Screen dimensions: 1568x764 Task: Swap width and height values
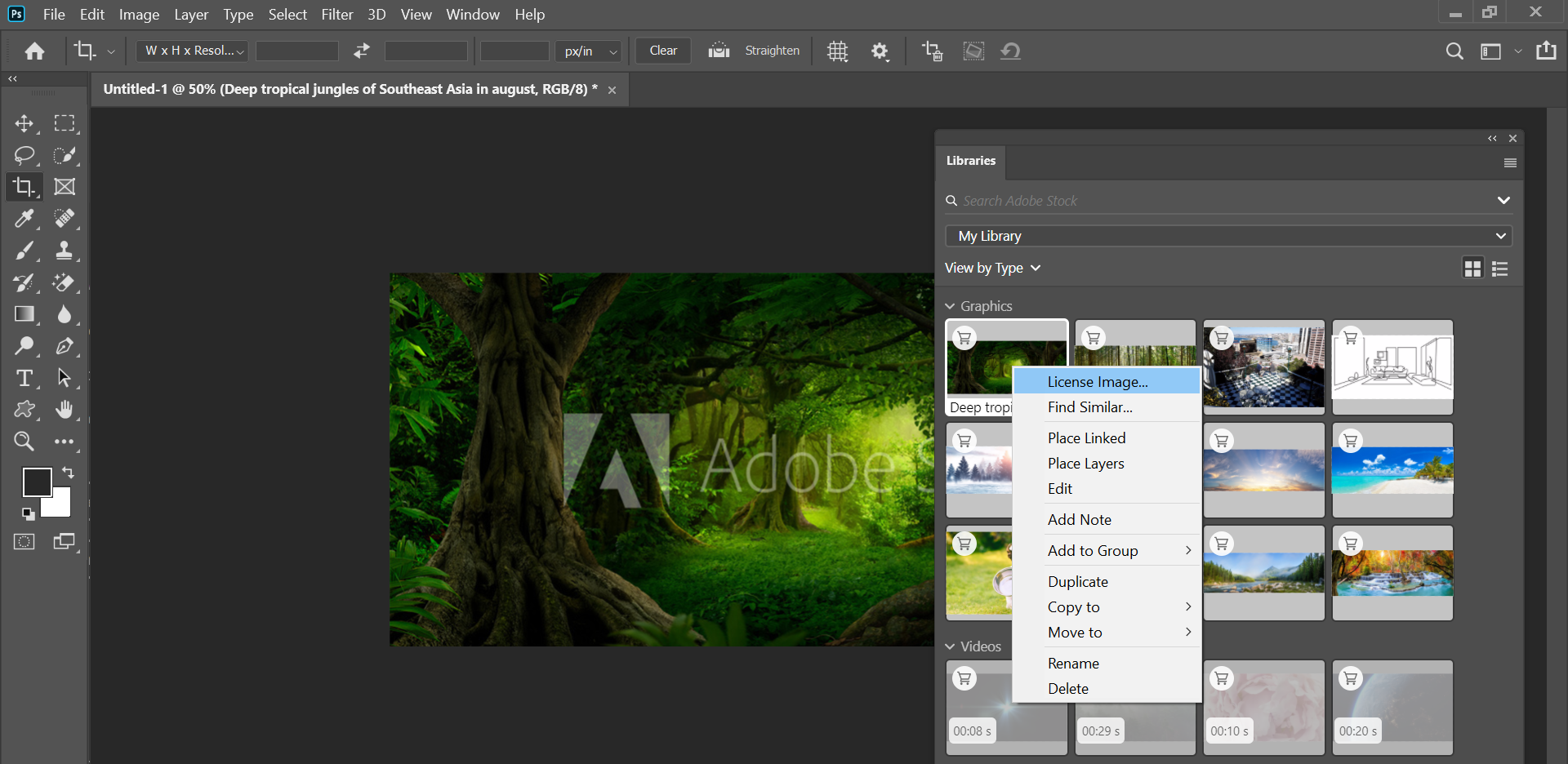362,51
